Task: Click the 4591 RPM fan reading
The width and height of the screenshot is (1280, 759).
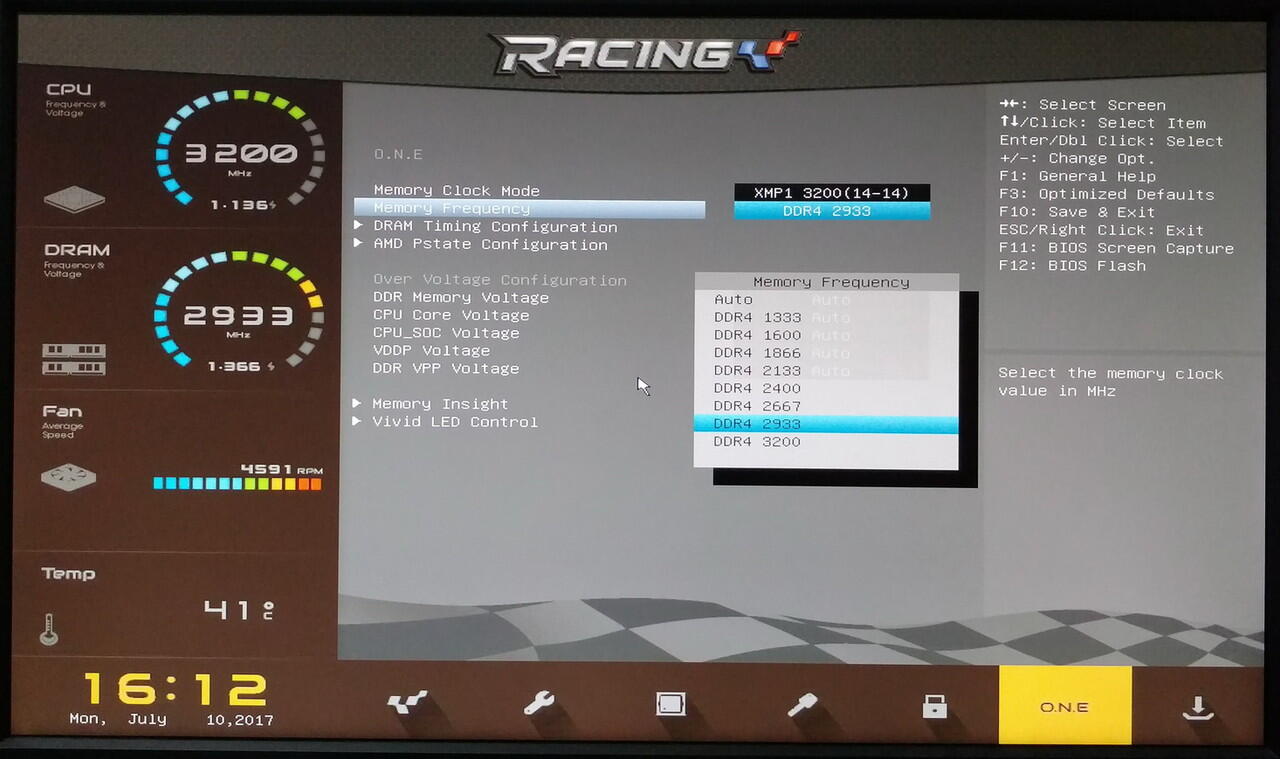Action: click(x=281, y=469)
